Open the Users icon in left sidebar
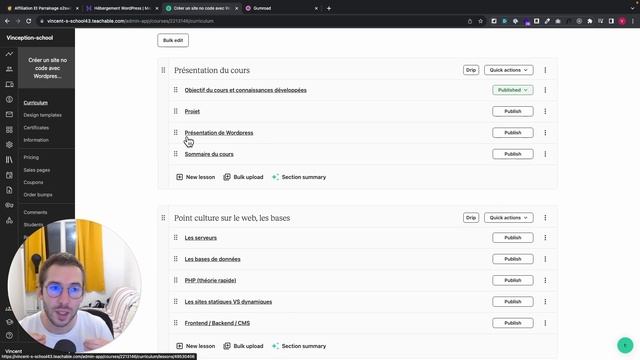Viewport: 640px width, 360px height. click(9, 69)
